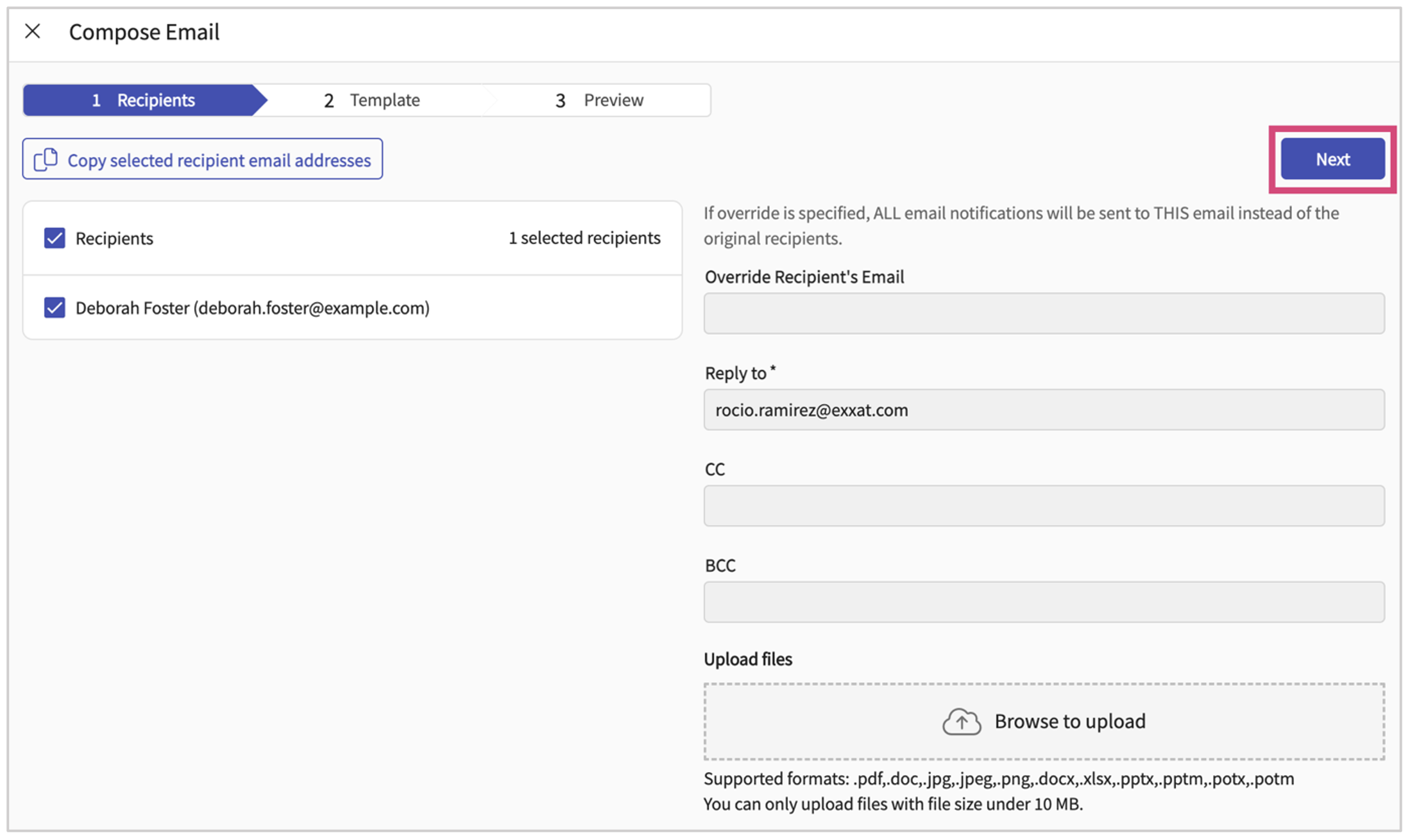Viewport: 1410px width, 840px height.
Task: Click the Override Recipient's Email field
Action: [1043, 314]
